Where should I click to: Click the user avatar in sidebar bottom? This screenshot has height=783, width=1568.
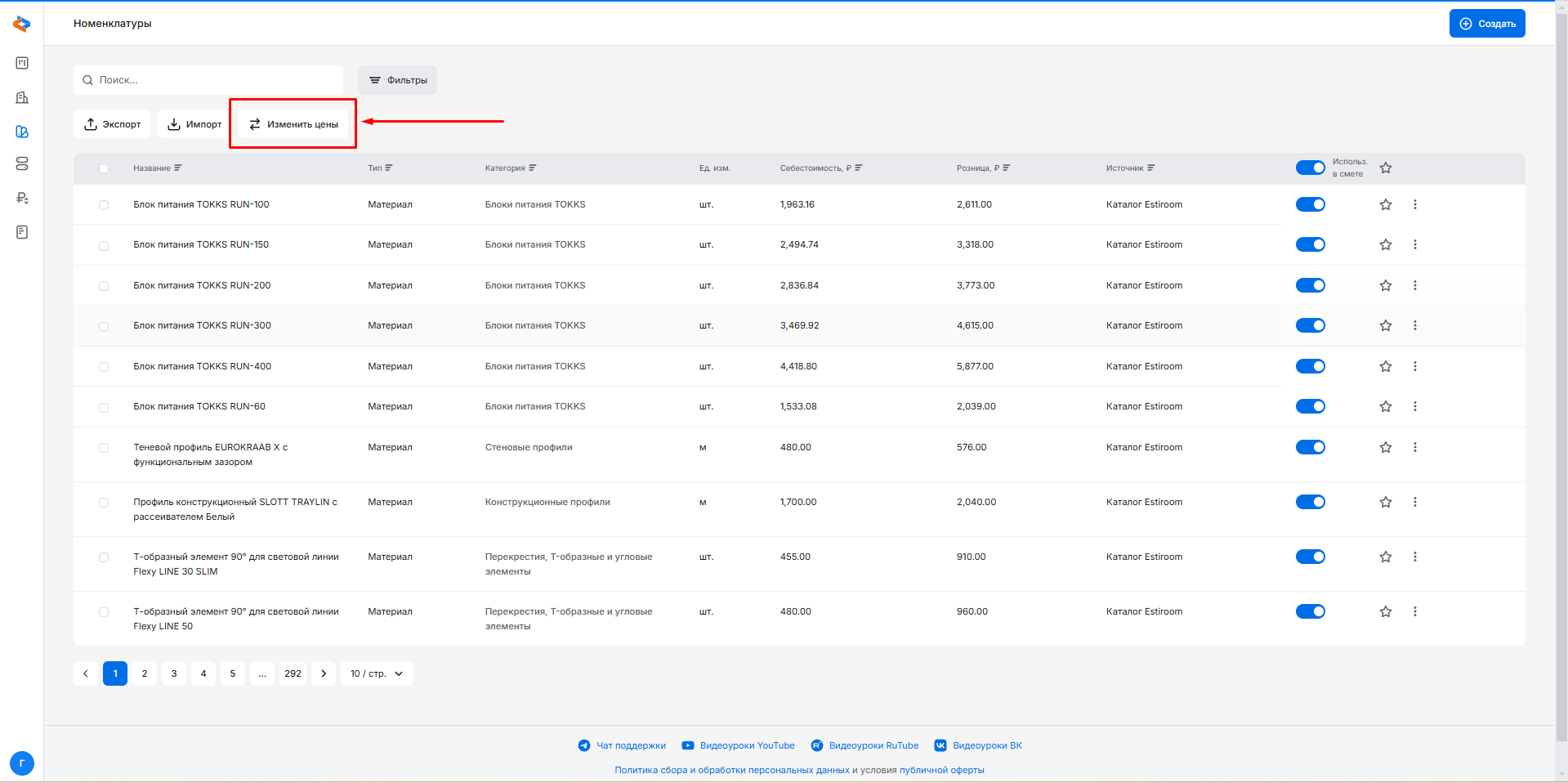[22, 763]
